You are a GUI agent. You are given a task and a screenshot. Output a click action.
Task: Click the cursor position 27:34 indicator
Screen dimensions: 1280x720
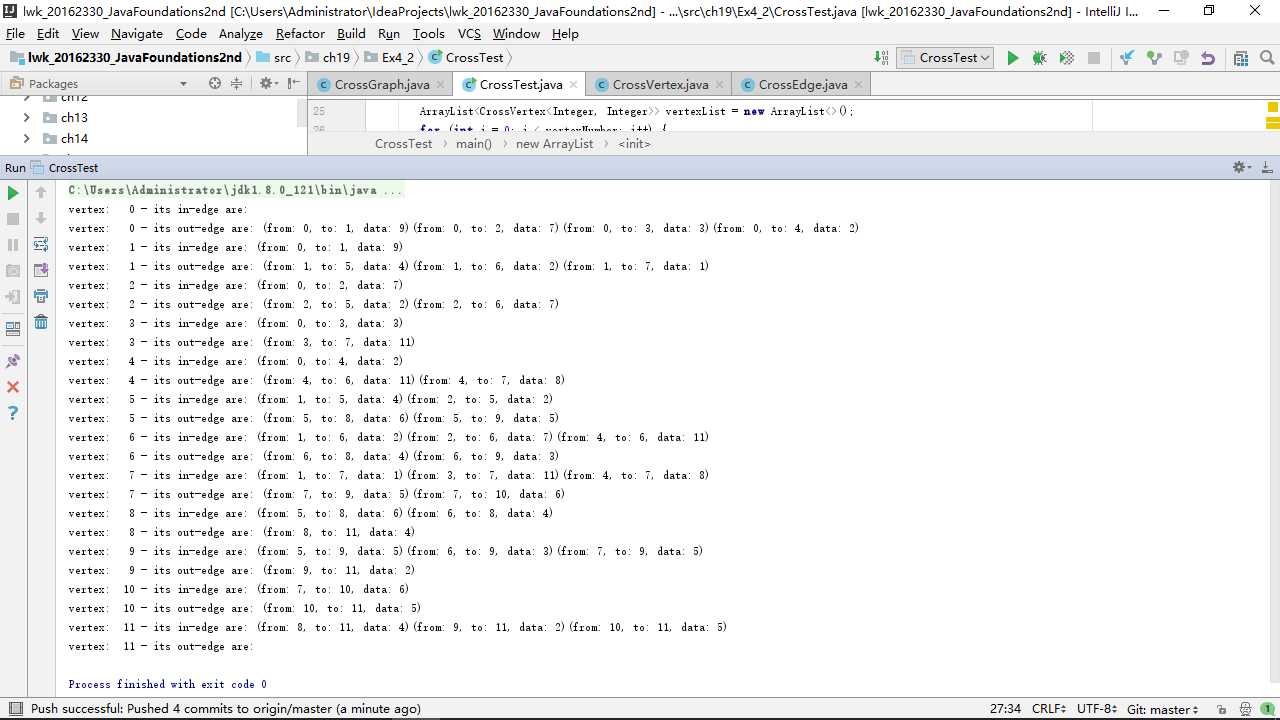click(1005, 709)
